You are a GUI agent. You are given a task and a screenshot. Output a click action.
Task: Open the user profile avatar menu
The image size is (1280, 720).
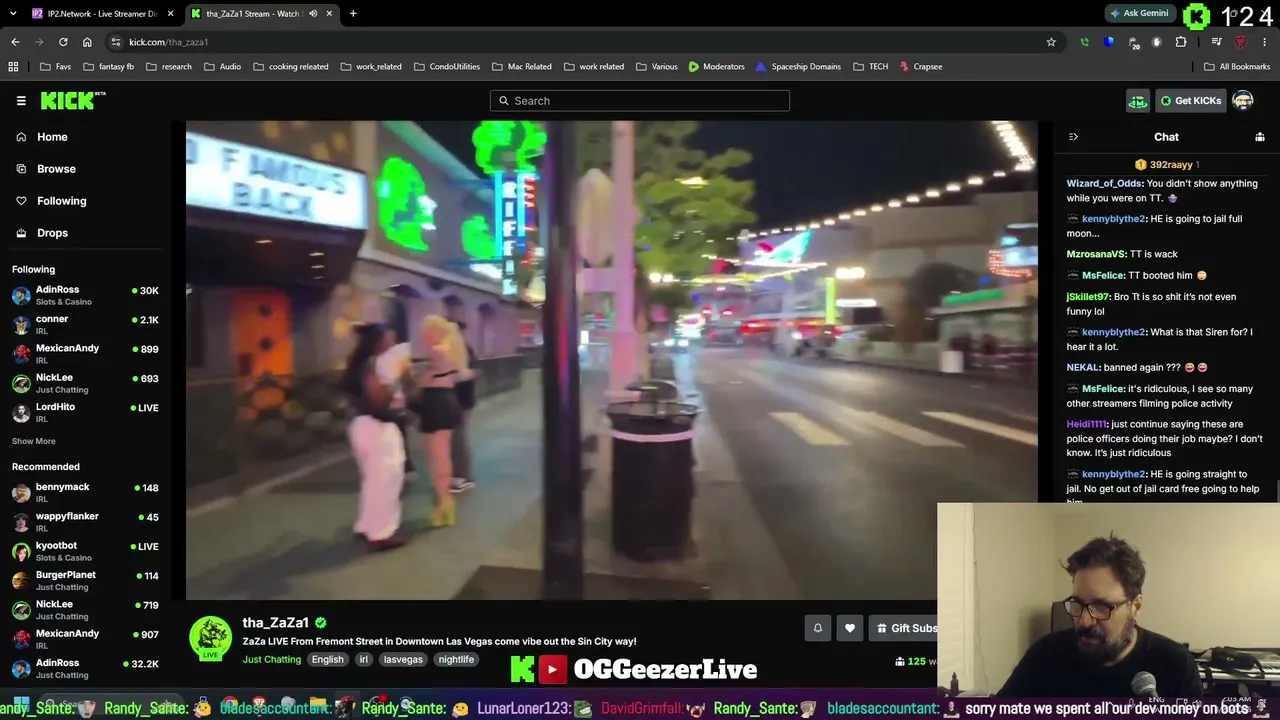[1243, 101]
